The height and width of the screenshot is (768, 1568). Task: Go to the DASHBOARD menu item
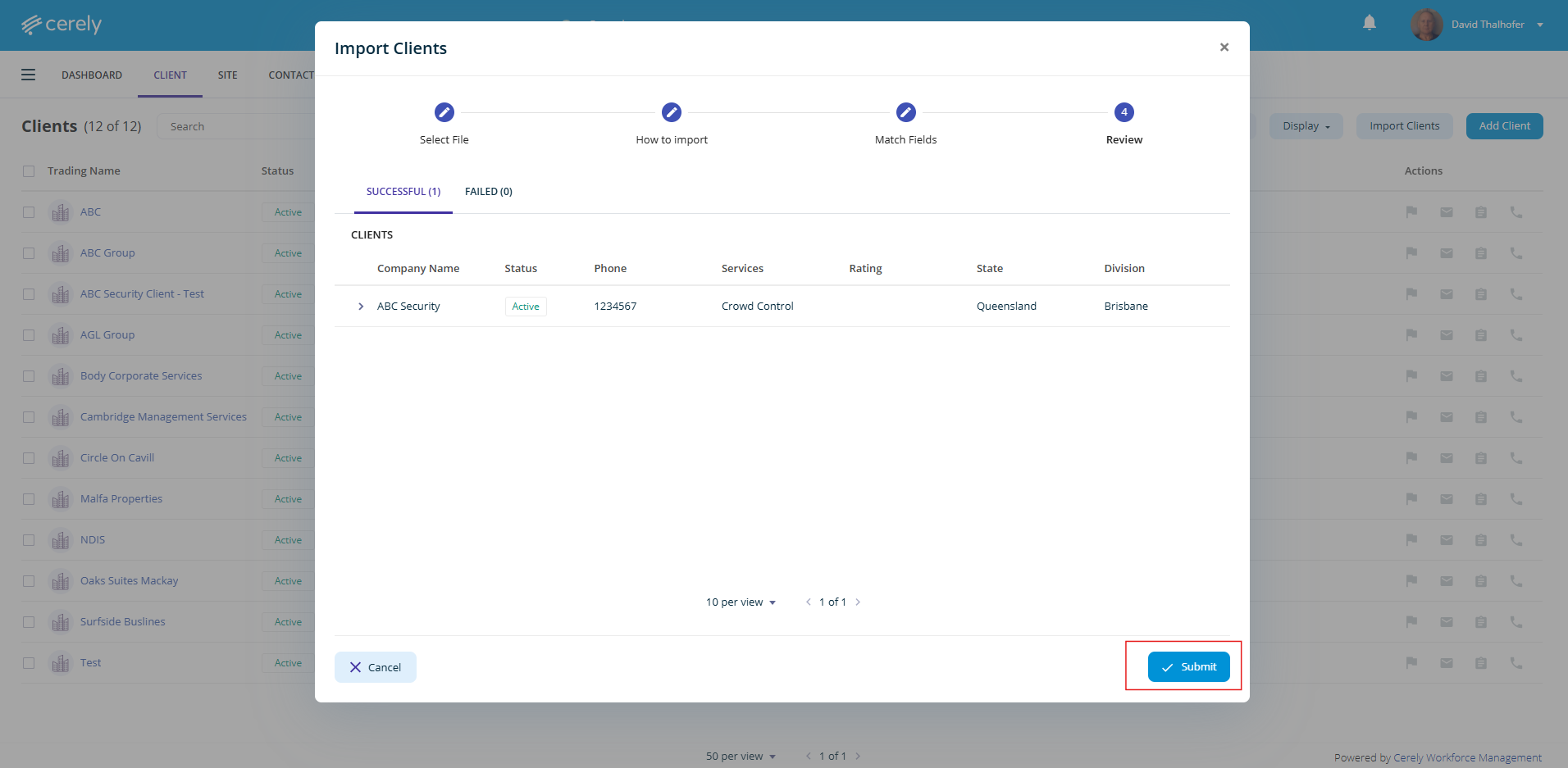coord(92,75)
